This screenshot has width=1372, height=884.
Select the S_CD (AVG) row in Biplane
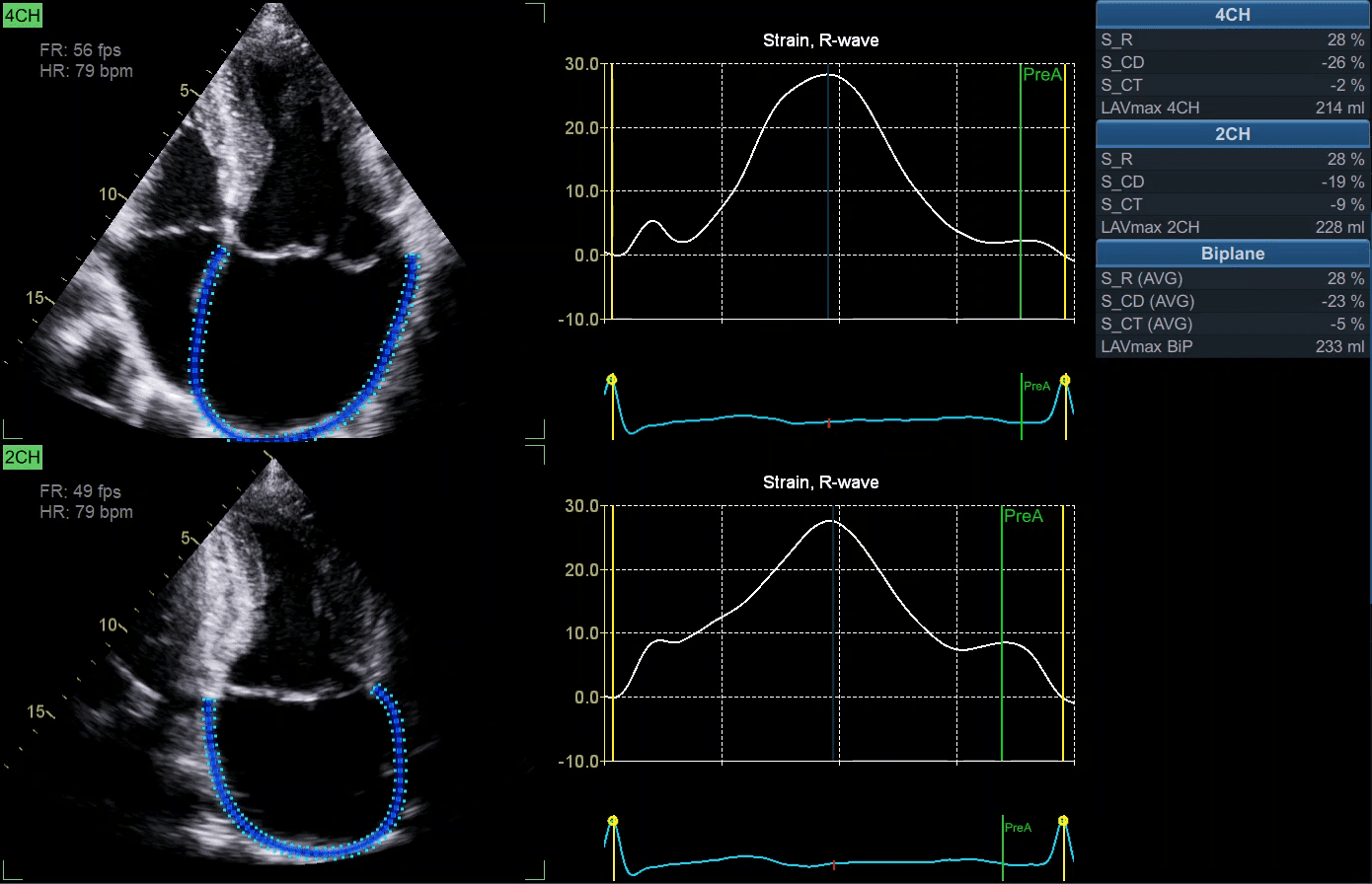point(1232,301)
